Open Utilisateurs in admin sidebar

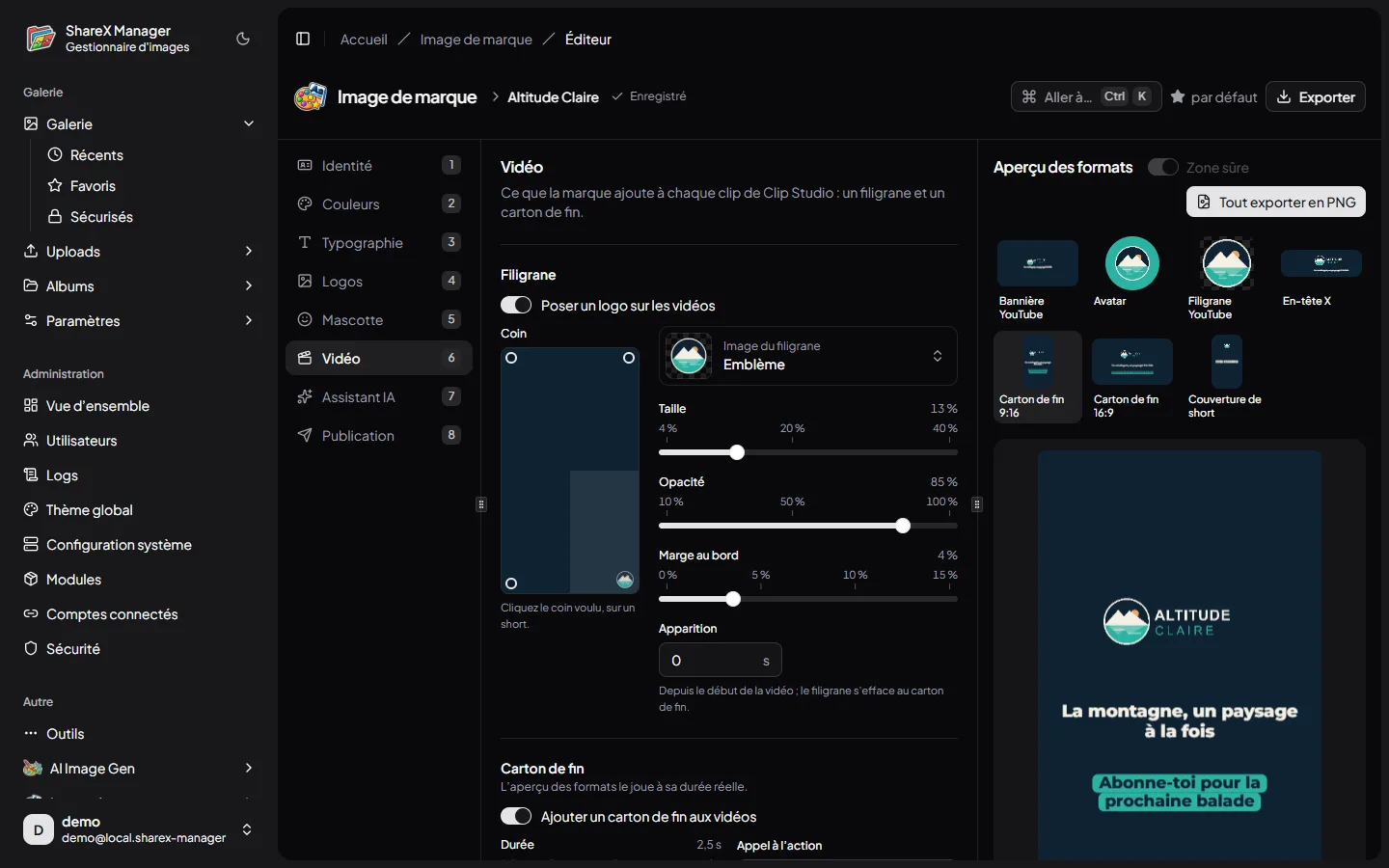pyautogui.click(x=139, y=441)
